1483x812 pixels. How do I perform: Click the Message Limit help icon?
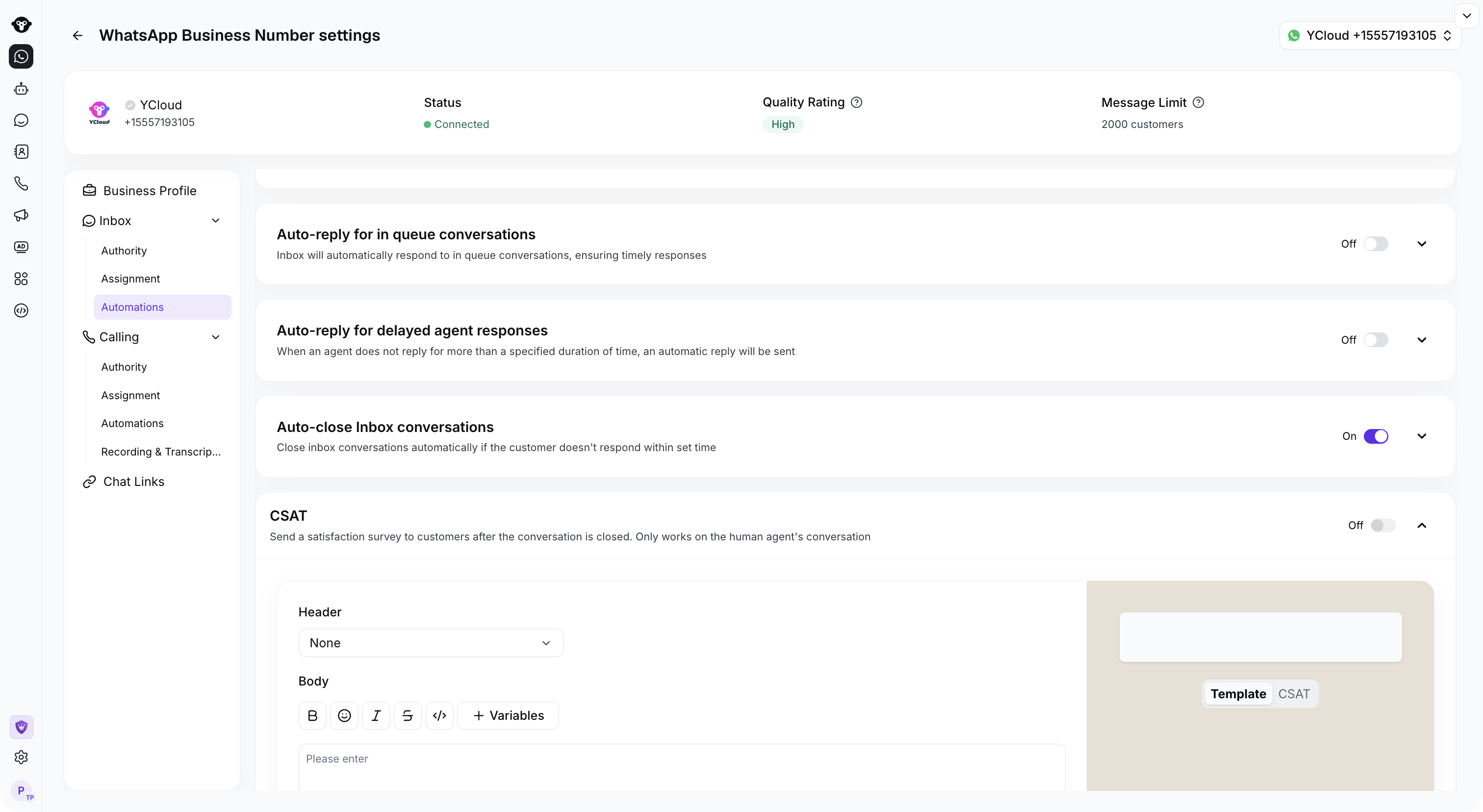tap(1198, 102)
